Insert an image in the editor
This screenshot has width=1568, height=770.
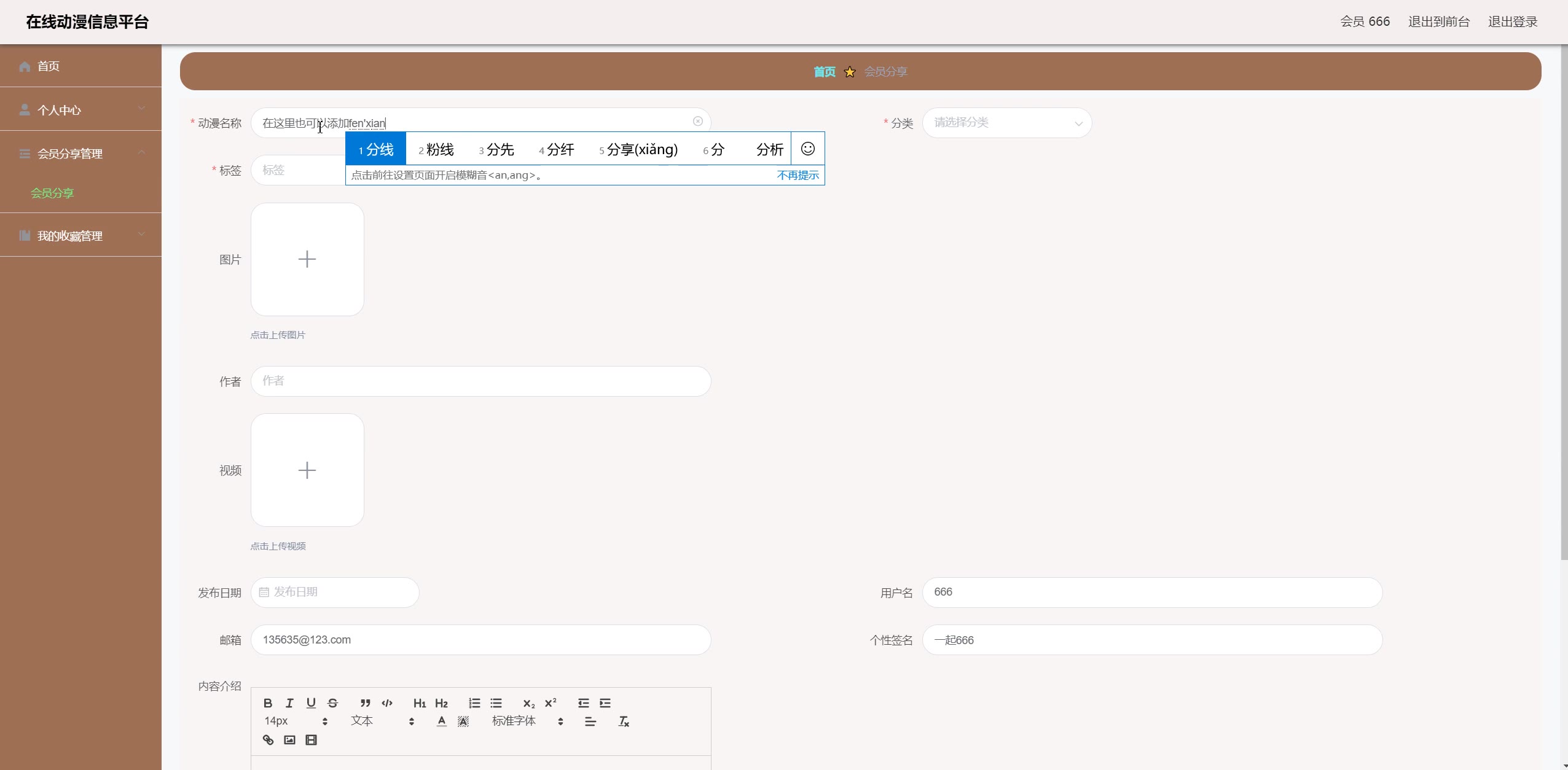289,740
